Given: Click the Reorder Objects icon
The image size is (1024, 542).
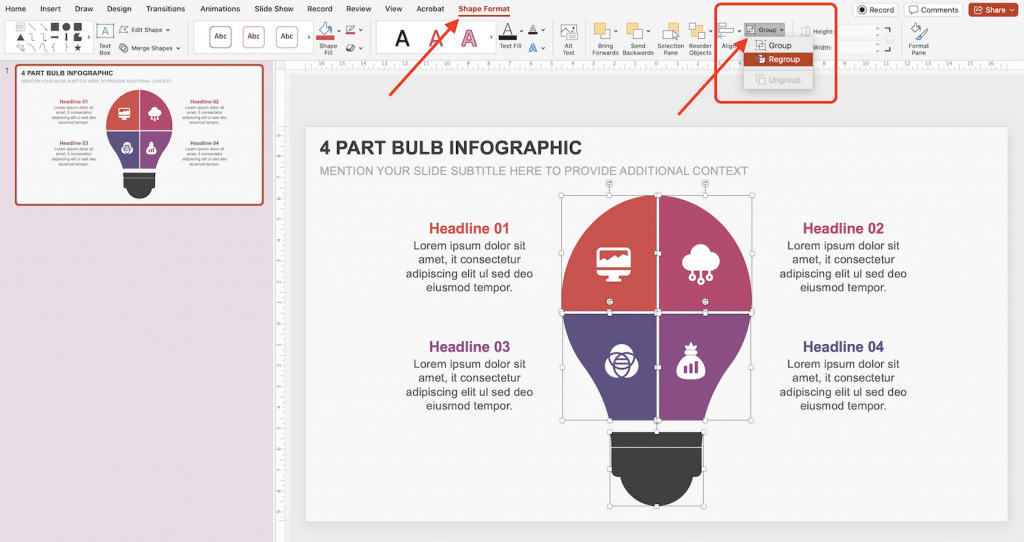Looking at the screenshot, I should 700,38.
